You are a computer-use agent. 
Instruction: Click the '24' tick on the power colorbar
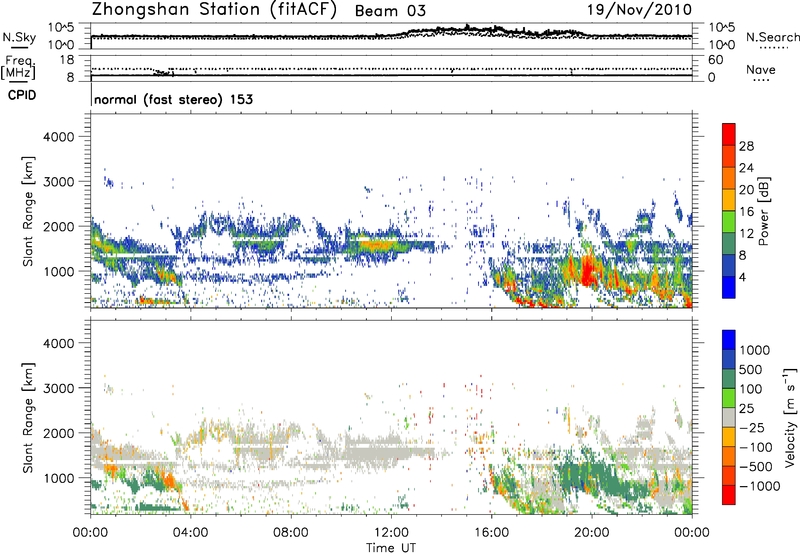746,168
